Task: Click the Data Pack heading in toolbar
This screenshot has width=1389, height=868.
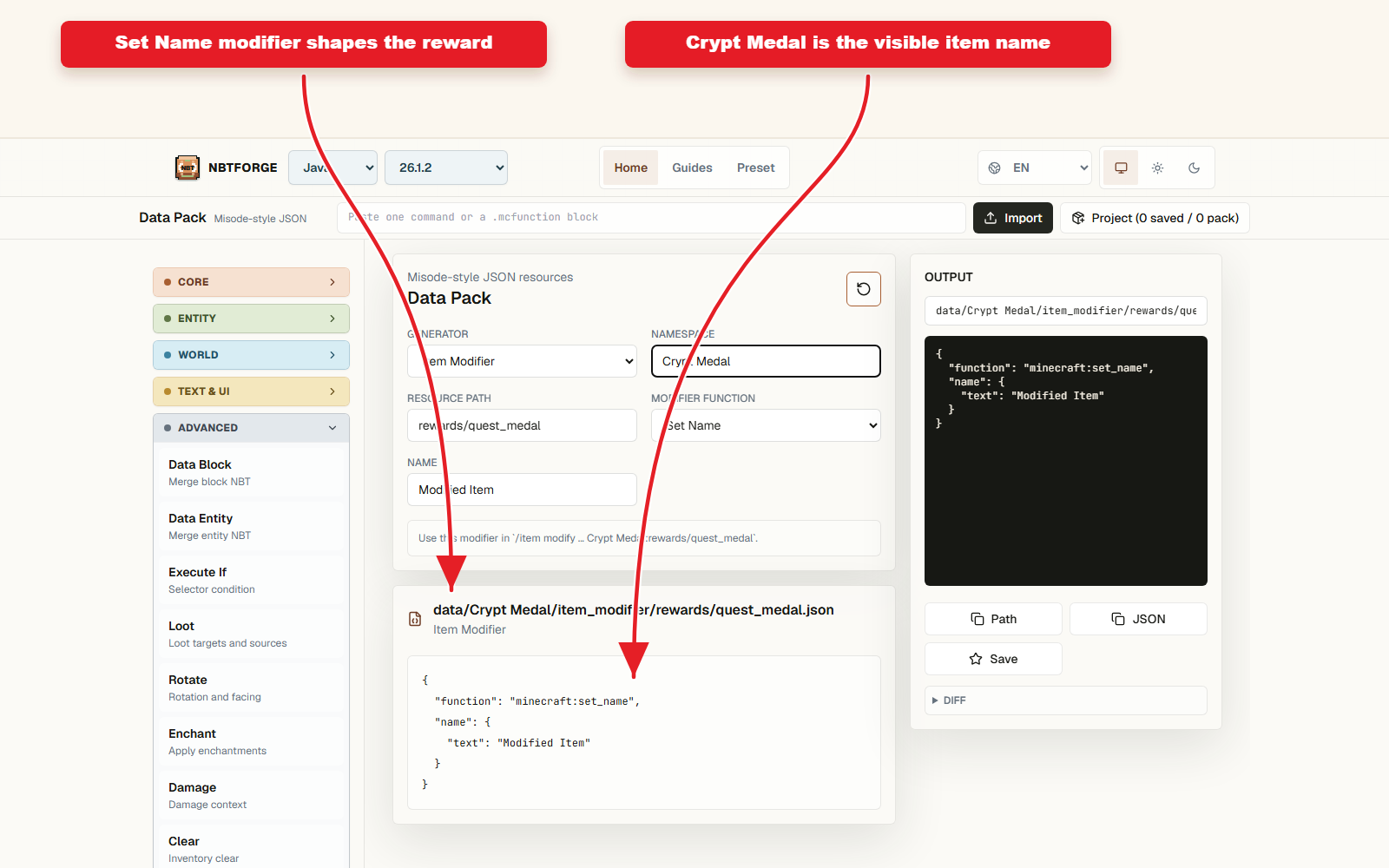Action: [x=173, y=218]
